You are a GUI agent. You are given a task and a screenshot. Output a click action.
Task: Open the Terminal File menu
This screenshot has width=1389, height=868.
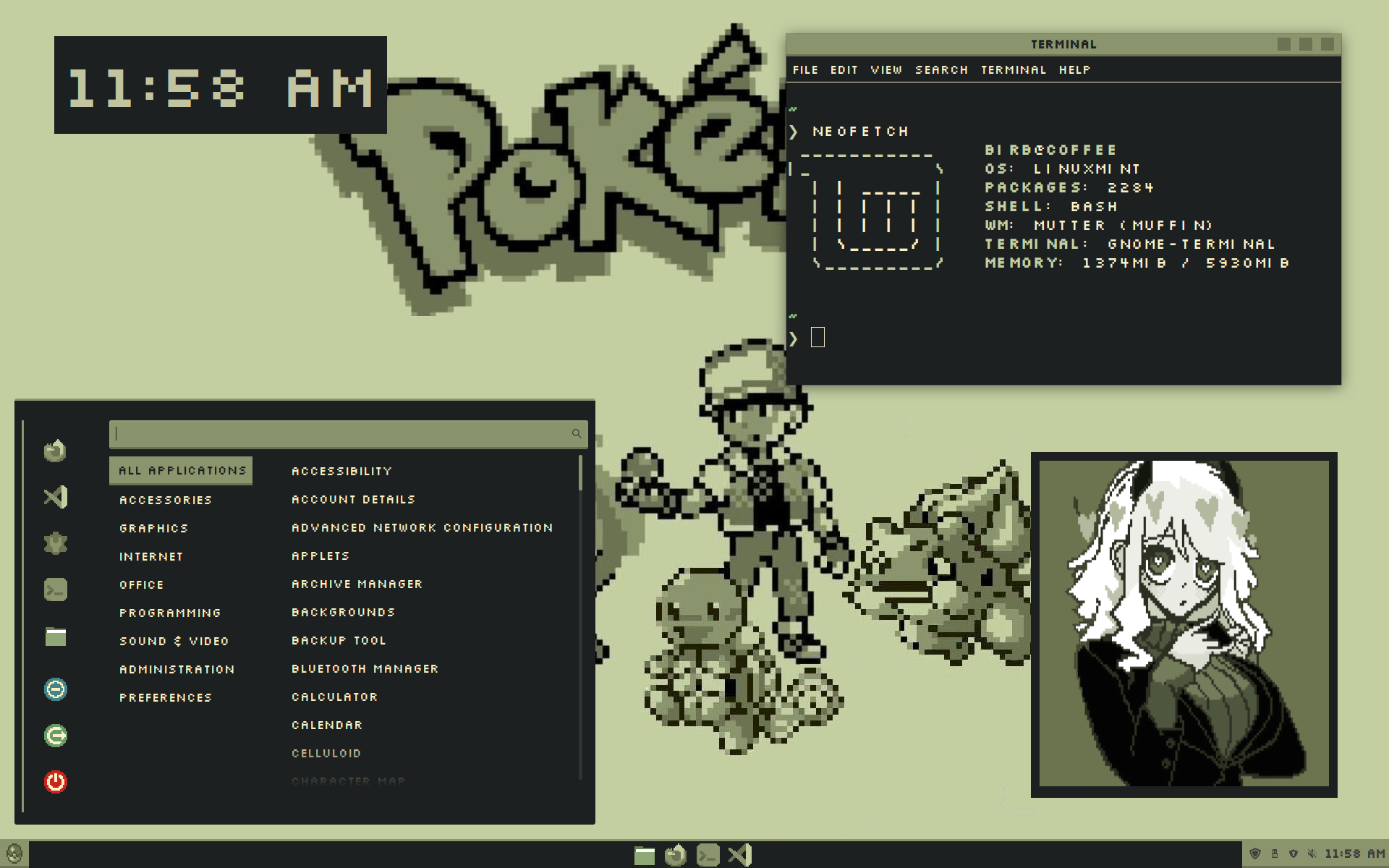coord(805,69)
